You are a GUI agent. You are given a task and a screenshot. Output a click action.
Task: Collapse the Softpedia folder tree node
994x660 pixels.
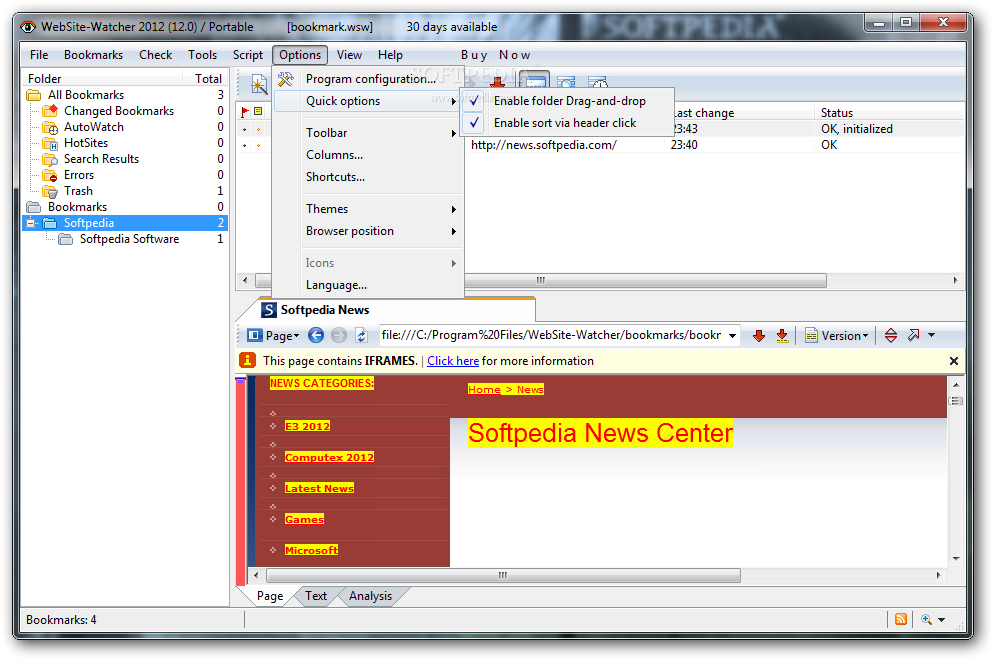(x=31, y=223)
